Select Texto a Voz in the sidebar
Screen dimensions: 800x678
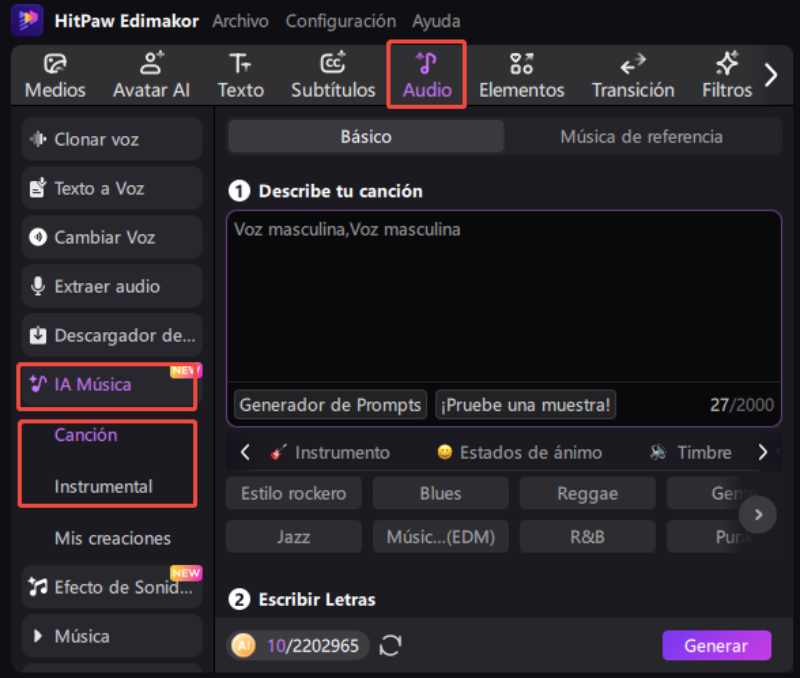click(112, 188)
